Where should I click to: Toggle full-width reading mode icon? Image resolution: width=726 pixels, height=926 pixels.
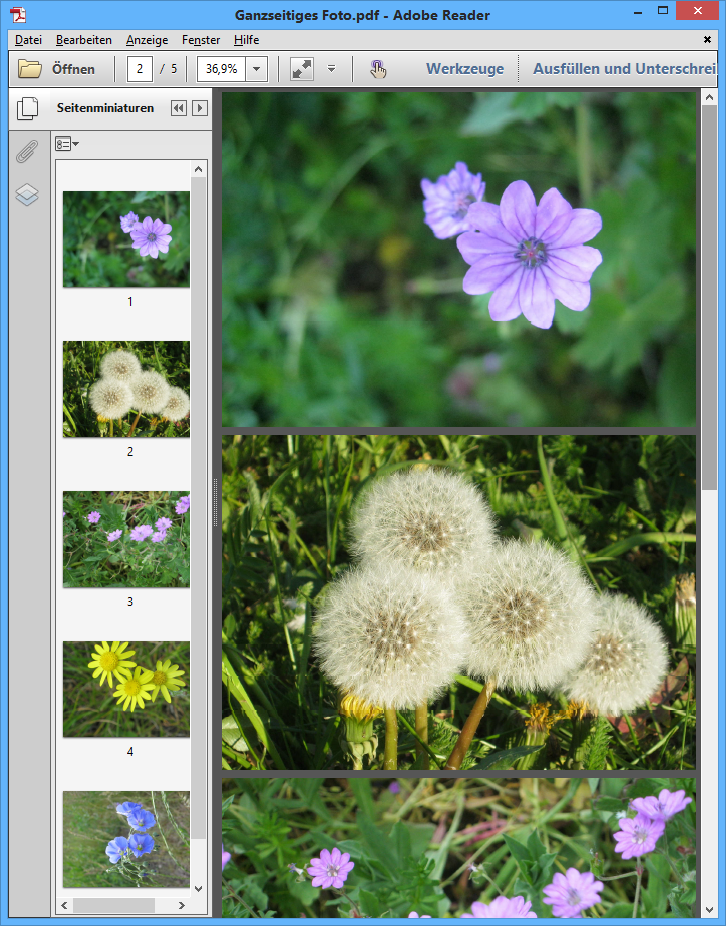tap(302, 69)
